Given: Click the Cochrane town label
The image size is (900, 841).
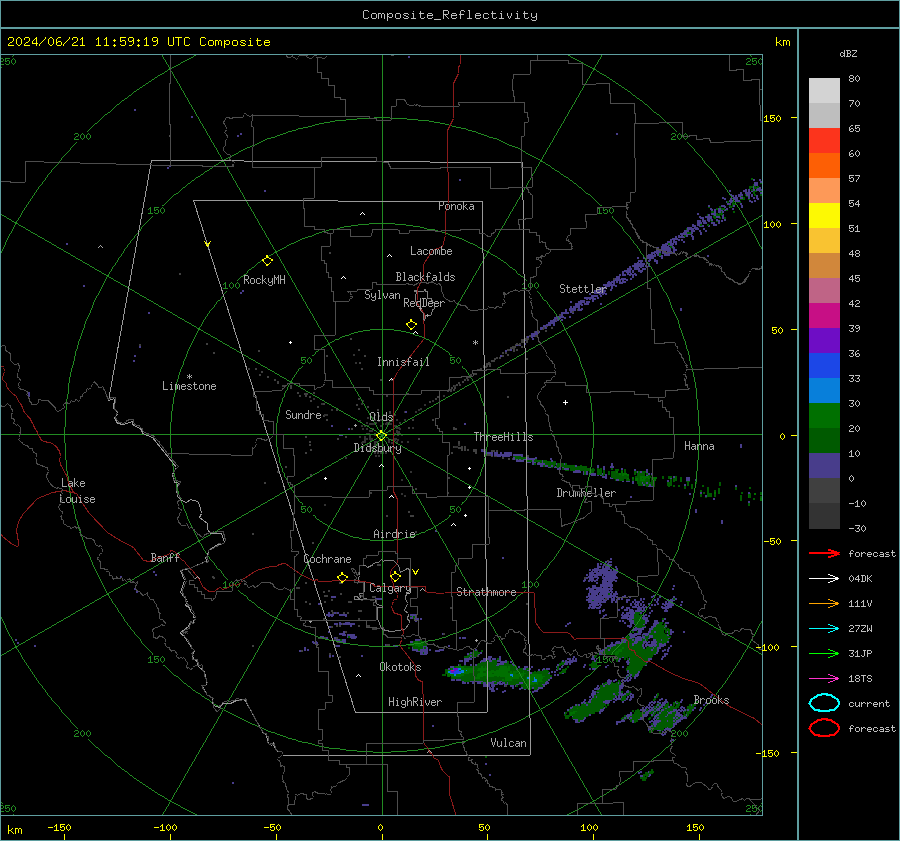Looking at the screenshot, I should (x=327, y=559).
